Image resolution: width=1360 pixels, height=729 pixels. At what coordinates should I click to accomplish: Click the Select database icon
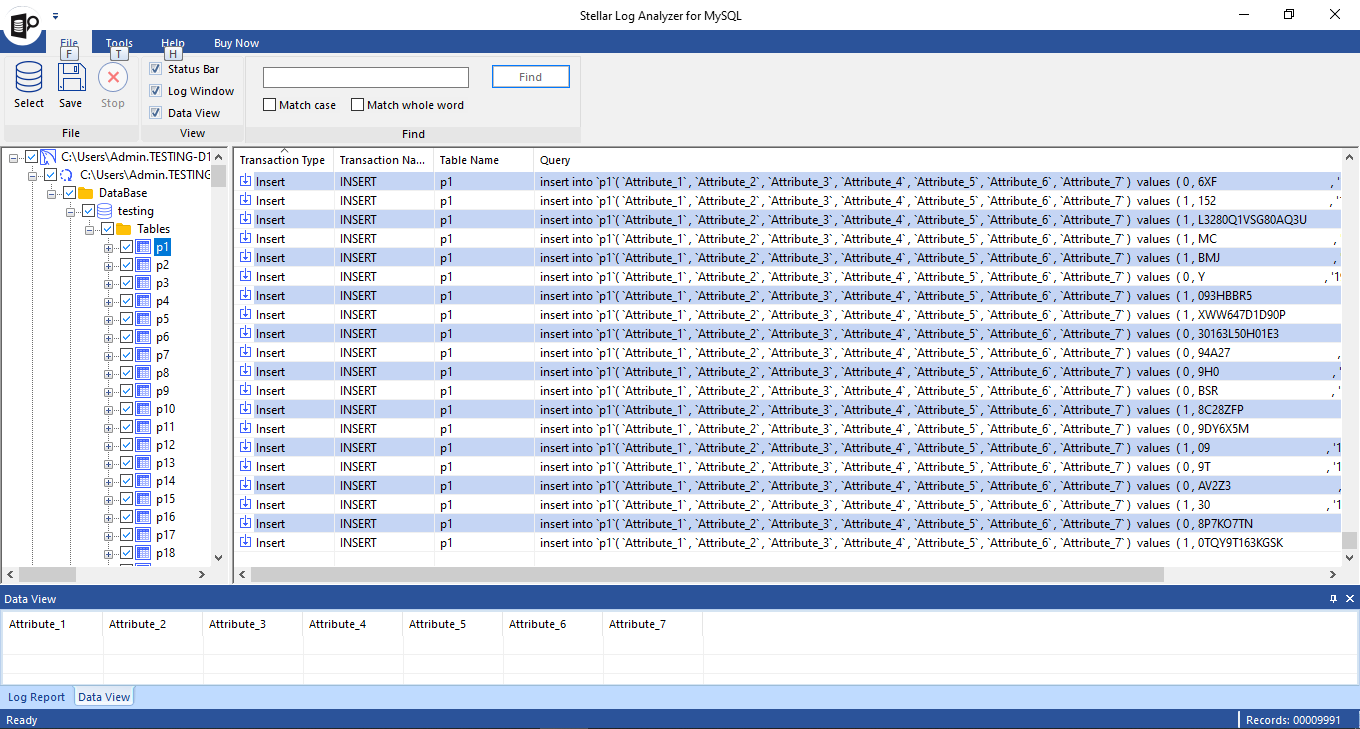tap(29, 77)
